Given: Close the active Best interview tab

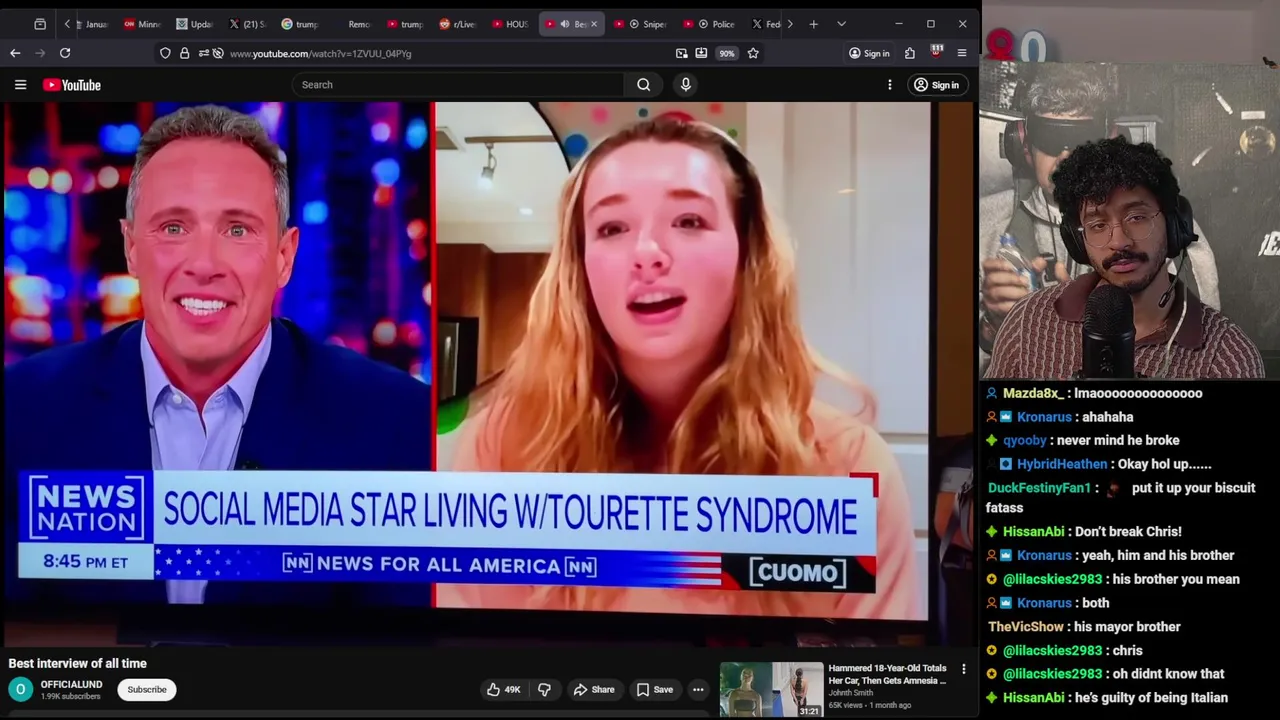Looking at the screenshot, I should 594,24.
